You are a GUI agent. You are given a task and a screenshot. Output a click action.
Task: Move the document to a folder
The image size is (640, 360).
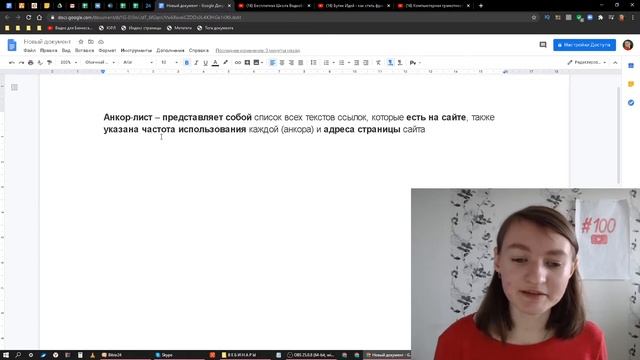pos(91,42)
